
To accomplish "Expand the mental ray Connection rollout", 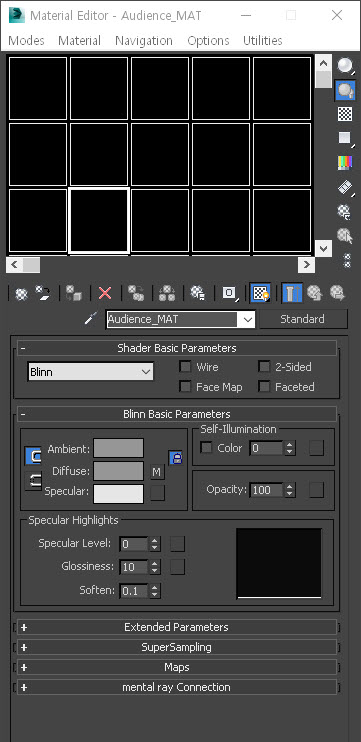I will pos(177,687).
